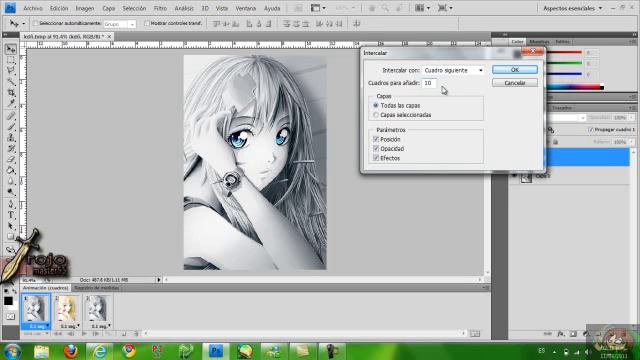Uncheck the Opacidad parameter

coord(376,149)
